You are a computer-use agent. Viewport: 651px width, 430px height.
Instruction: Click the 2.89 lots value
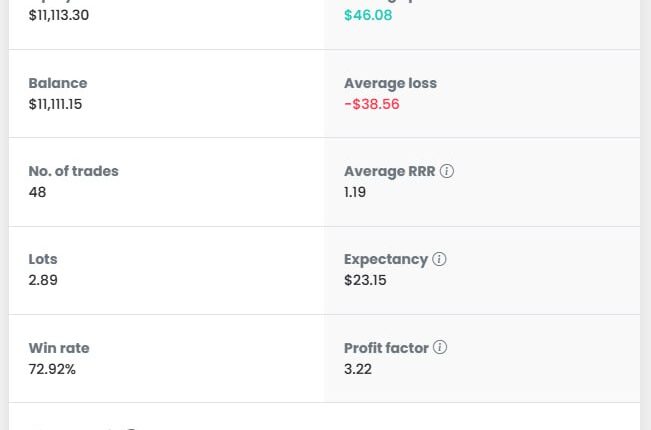[x=43, y=280]
